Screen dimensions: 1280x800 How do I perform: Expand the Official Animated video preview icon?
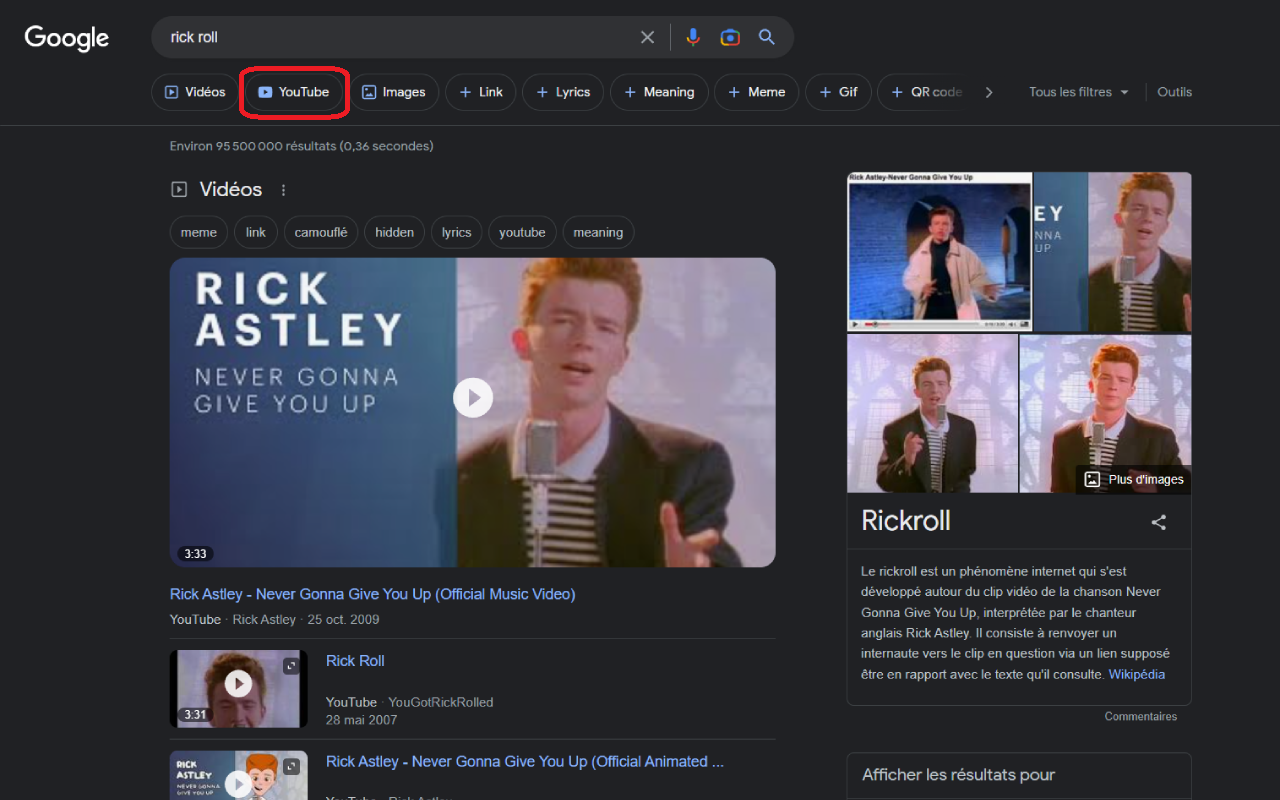coord(291,767)
